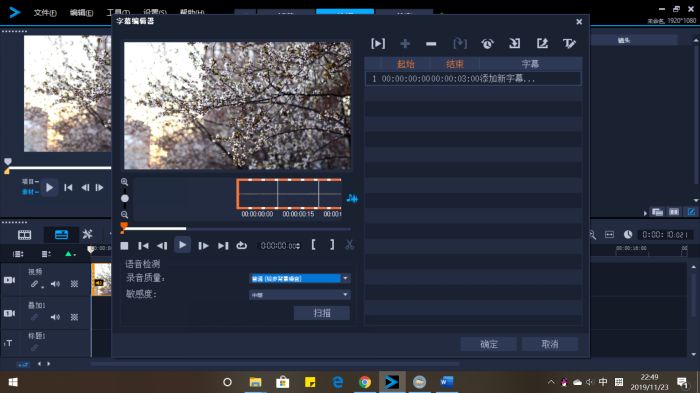
Task: Play the project in main preview panel
Action: pyautogui.click(x=49, y=188)
